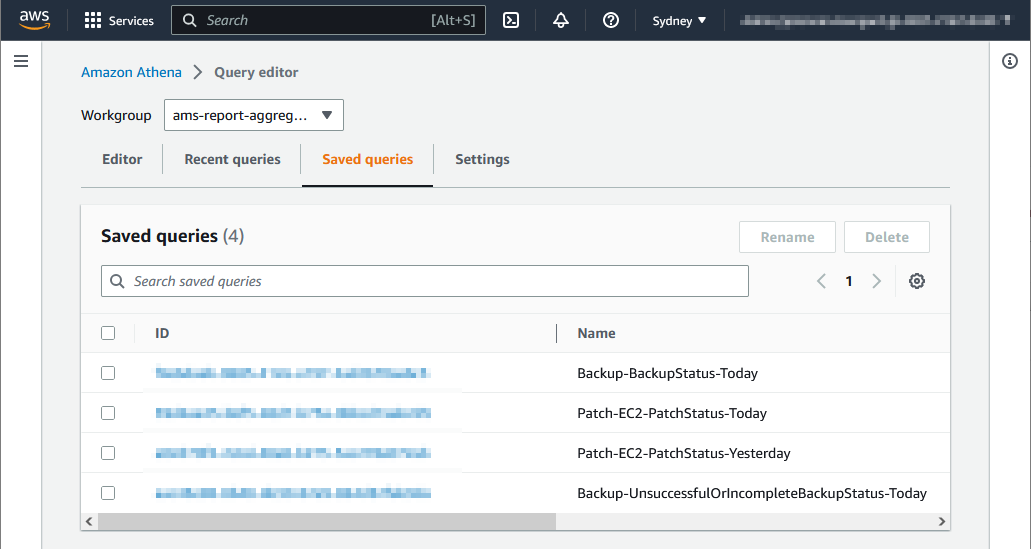The width and height of the screenshot is (1031, 549).
Task: Tick the select-all checkbox in header
Action: click(108, 333)
